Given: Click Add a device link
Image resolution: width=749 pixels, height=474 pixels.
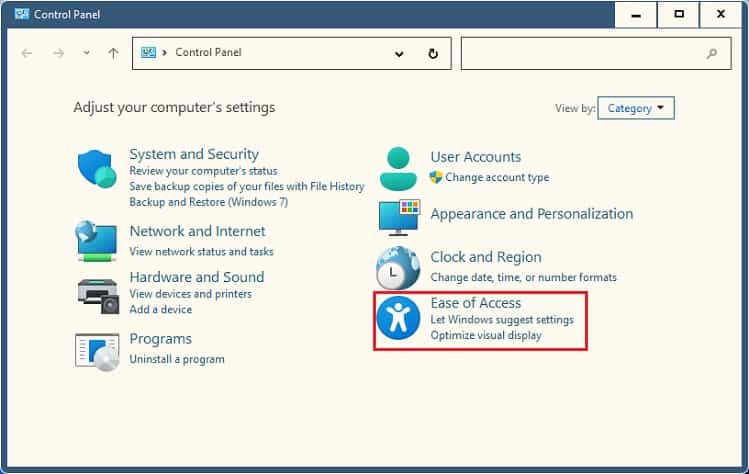Looking at the screenshot, I should [160, 310].
